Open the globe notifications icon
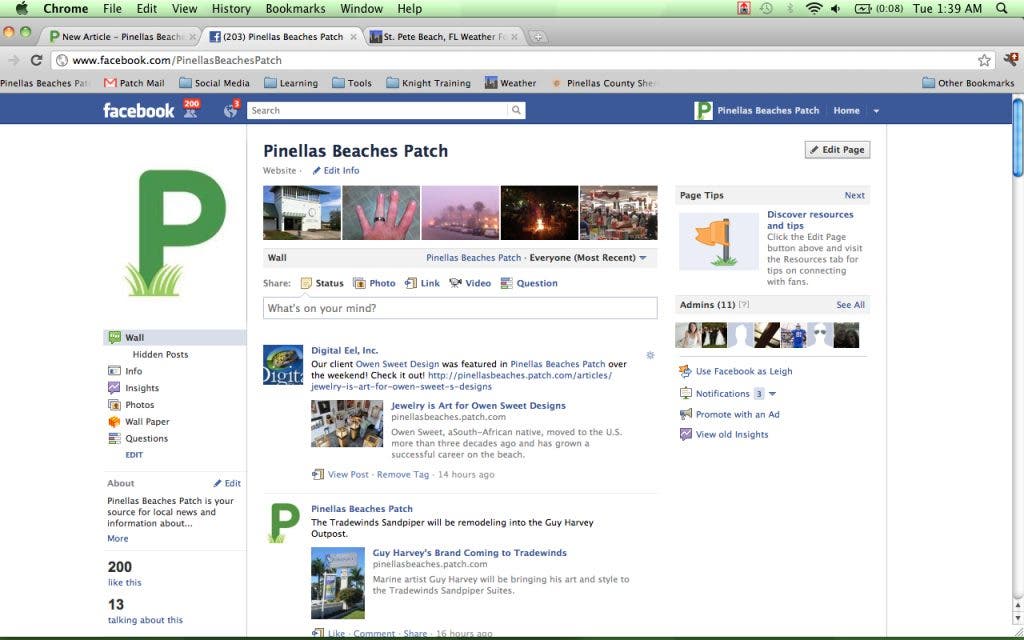 pyautogui.click(x=231, y=109)
